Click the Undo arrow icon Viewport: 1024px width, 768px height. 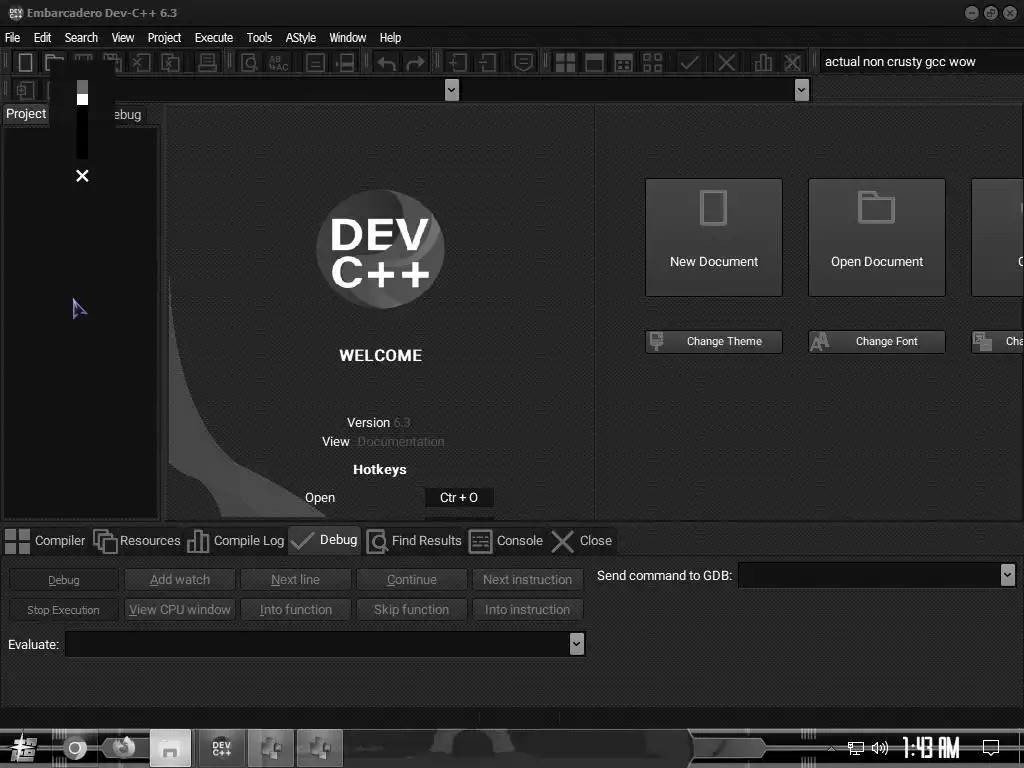[x=387, y=63]
